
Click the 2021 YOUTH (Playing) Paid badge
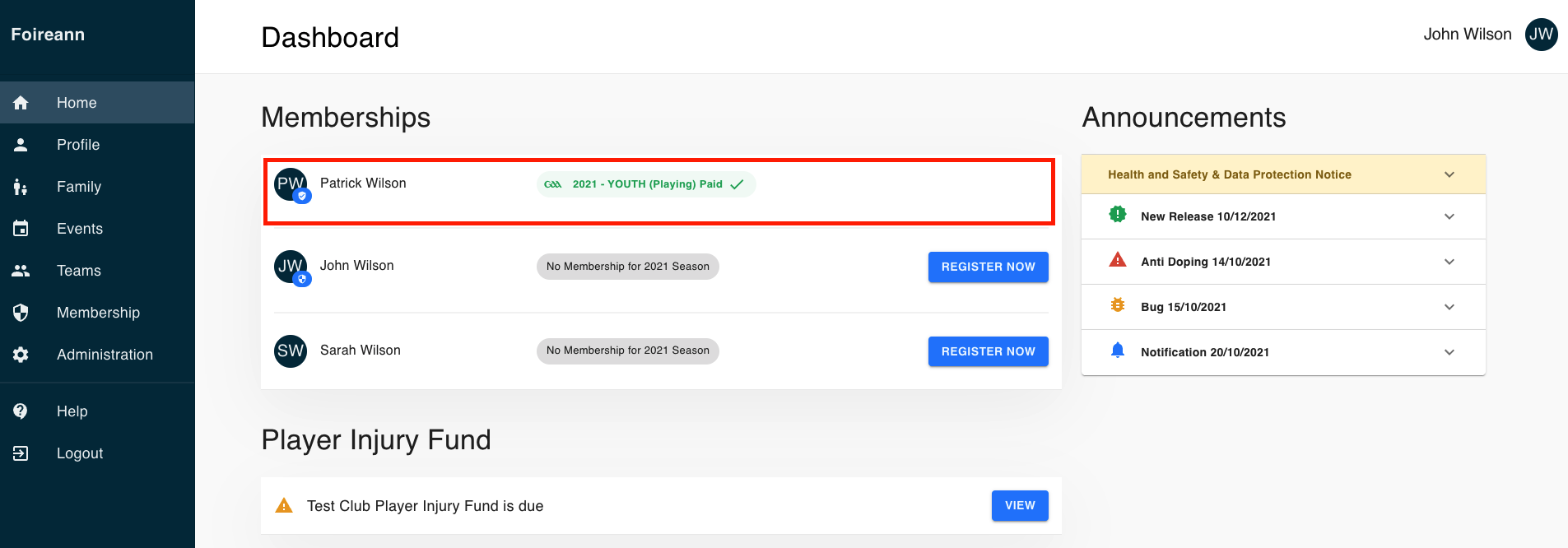tap(646, 184)
